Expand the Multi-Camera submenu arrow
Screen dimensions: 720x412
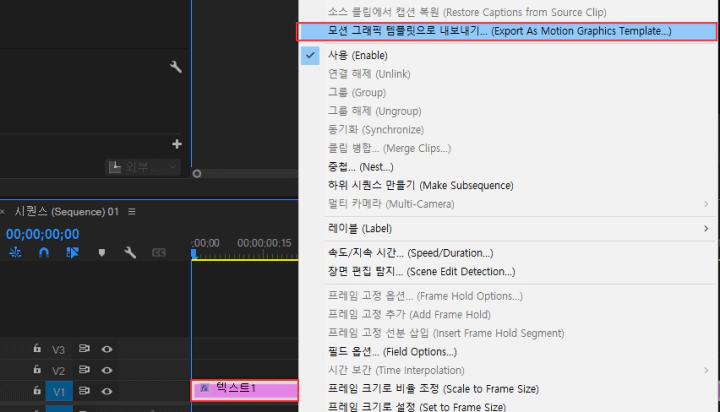tap(706, 204)
